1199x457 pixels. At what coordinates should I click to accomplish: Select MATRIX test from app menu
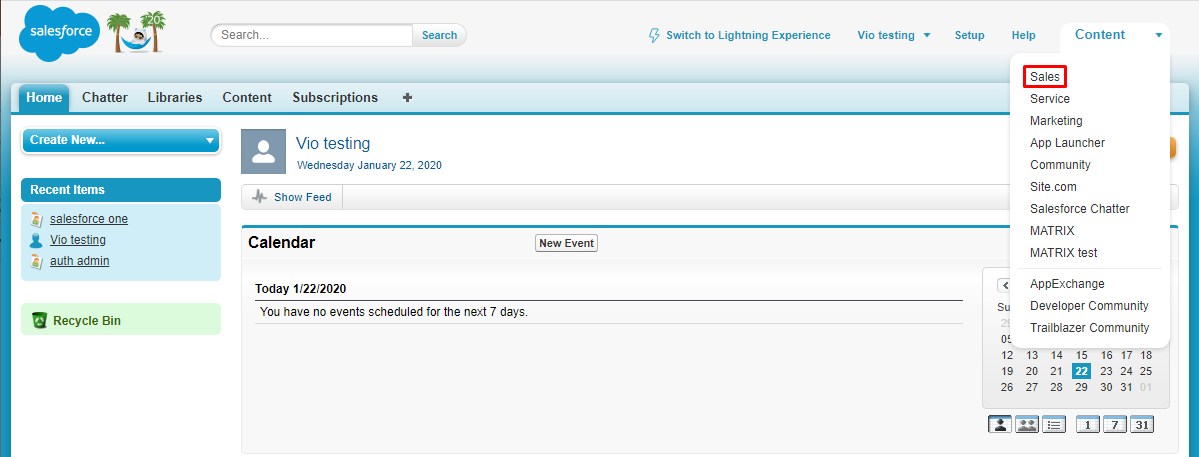click(1064, 252)
